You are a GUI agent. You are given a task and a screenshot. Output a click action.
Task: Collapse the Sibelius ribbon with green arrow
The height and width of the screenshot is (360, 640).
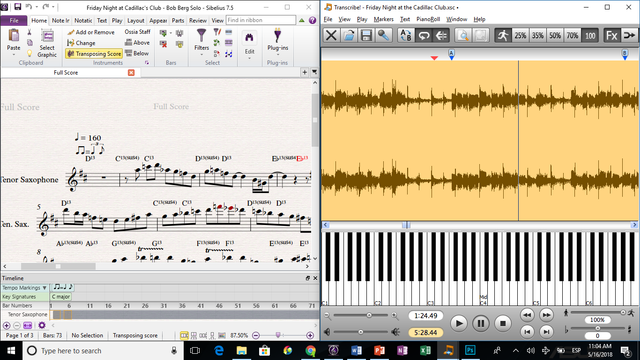(x=302, y=20)
